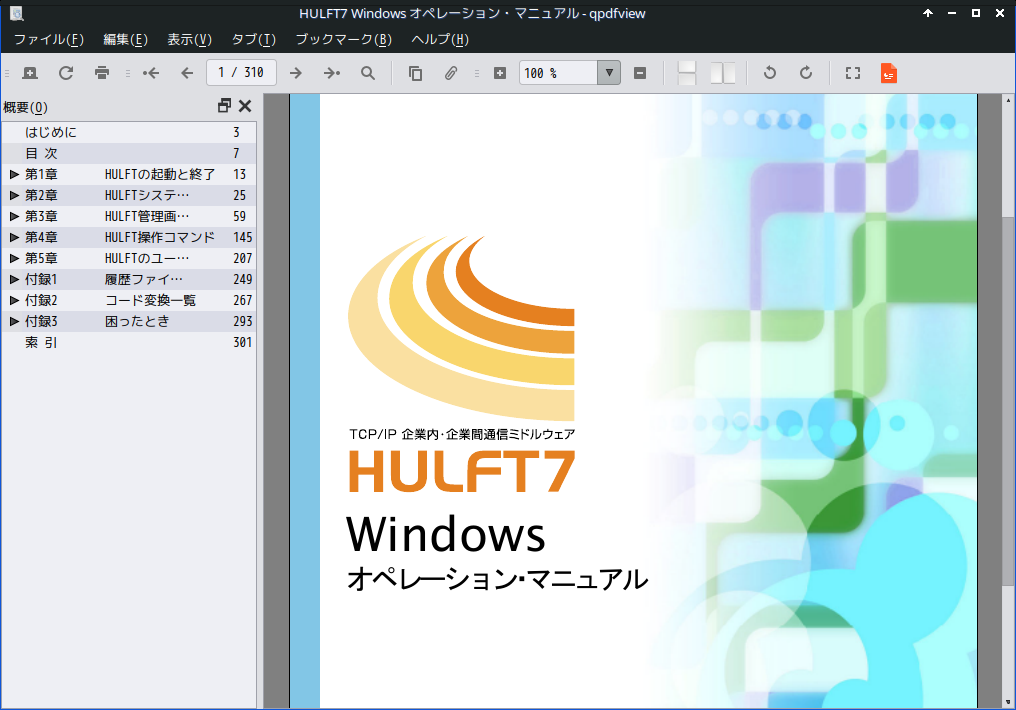Open the ファイル(F) menu
The height and width of the screenshot is (710, 1016).
(49, 40)
